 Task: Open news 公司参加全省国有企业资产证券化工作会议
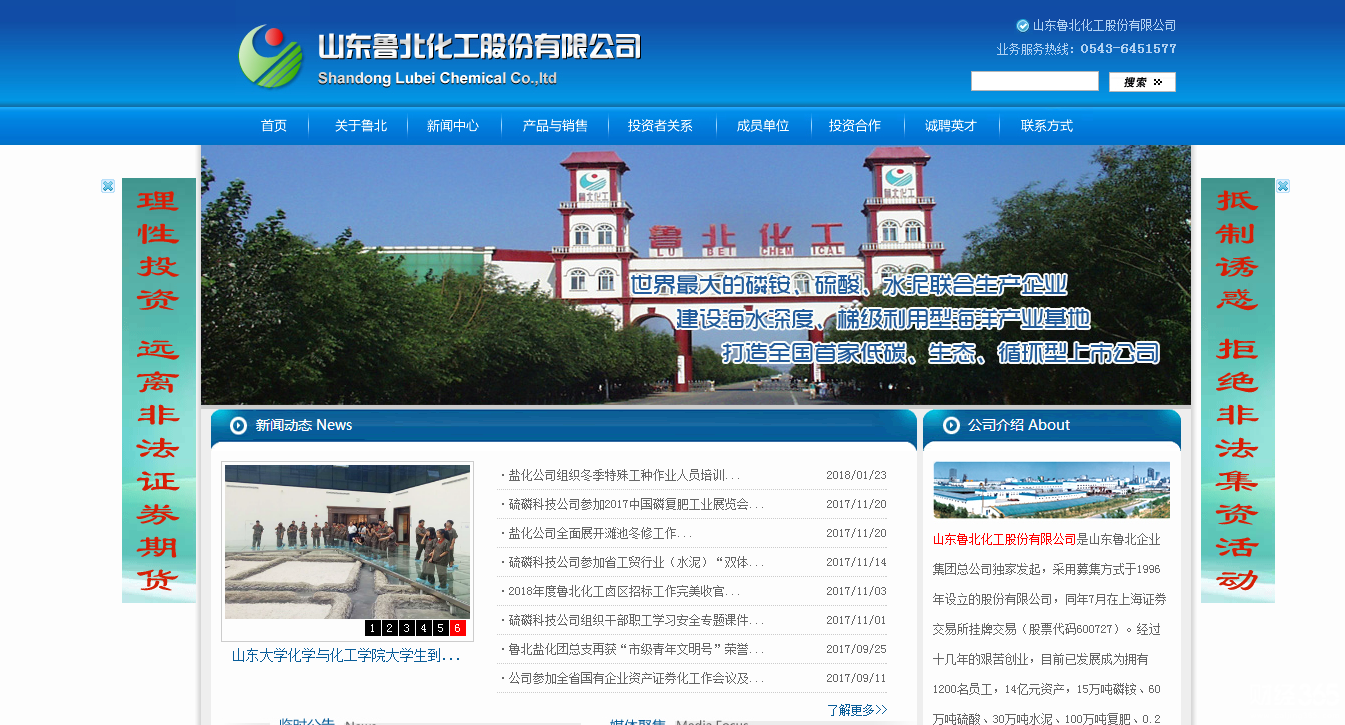[x=636, y=678]
